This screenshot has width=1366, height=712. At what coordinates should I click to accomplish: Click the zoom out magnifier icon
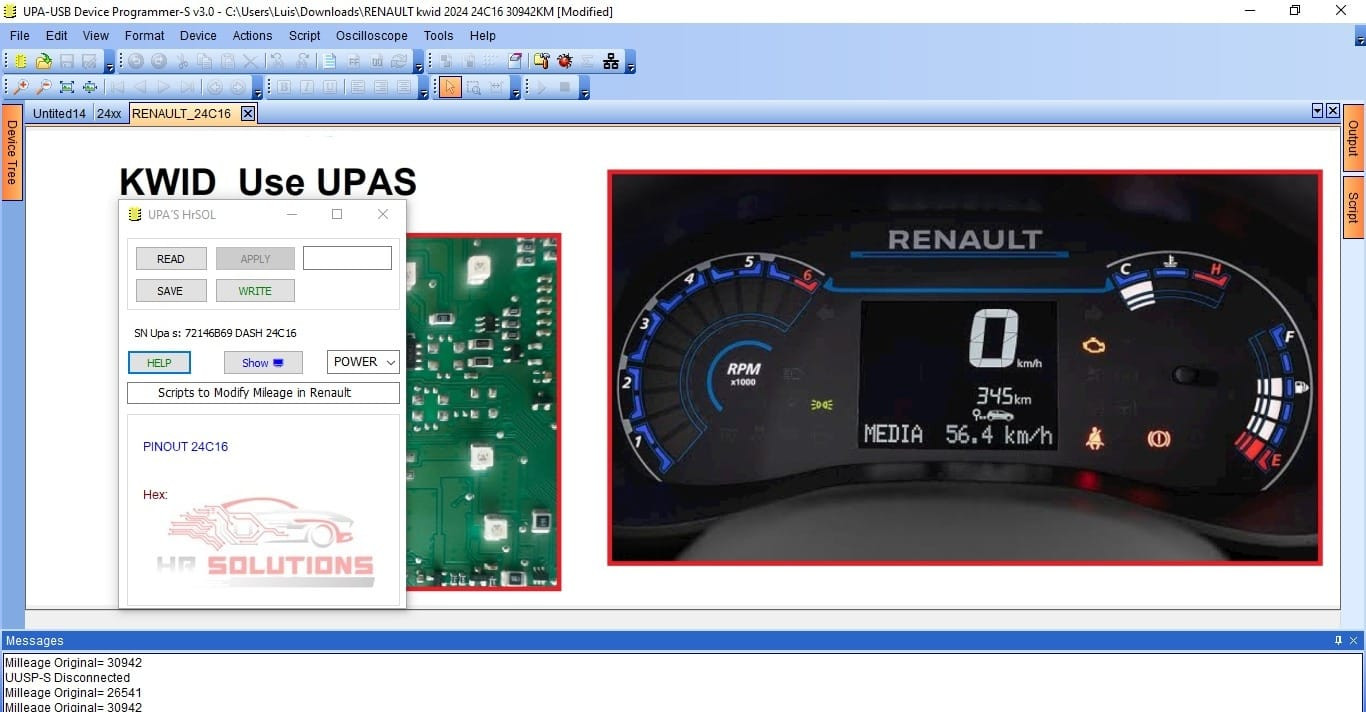(43, 87)
